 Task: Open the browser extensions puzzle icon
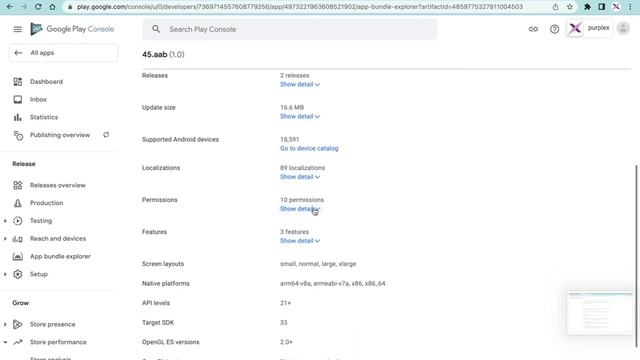coord(587,7)
